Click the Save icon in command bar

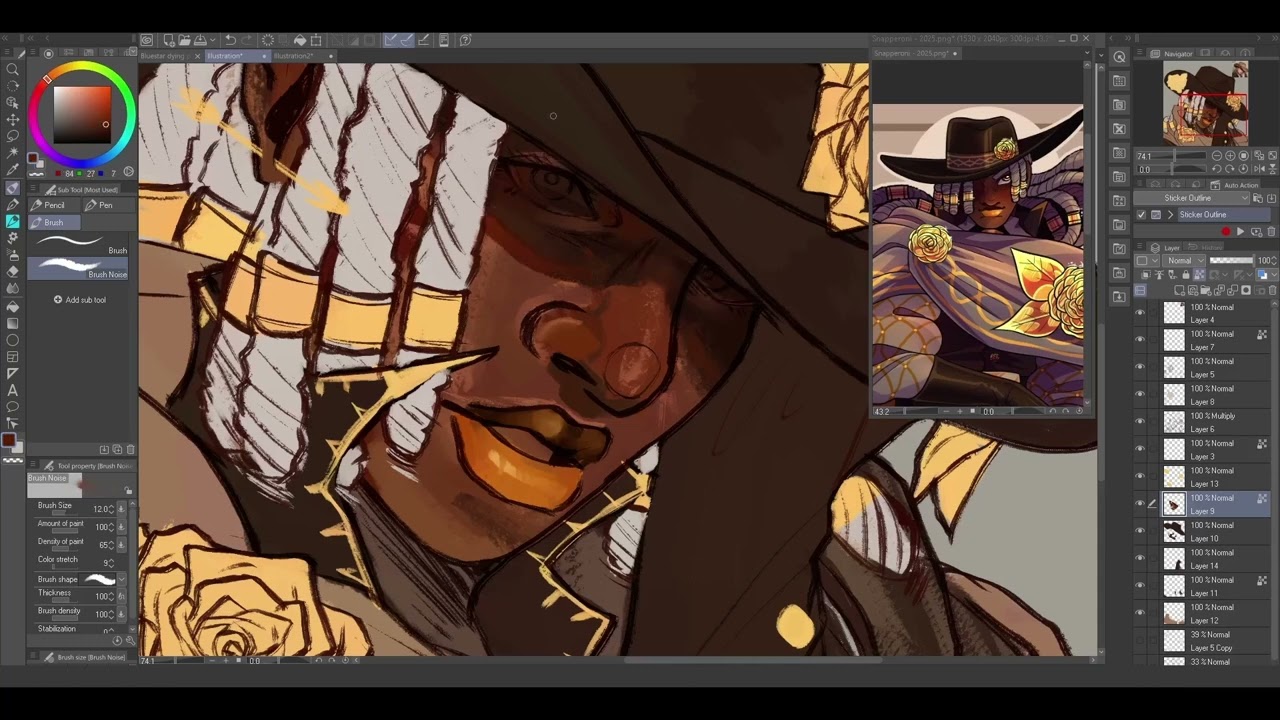[x=199, y=40]
